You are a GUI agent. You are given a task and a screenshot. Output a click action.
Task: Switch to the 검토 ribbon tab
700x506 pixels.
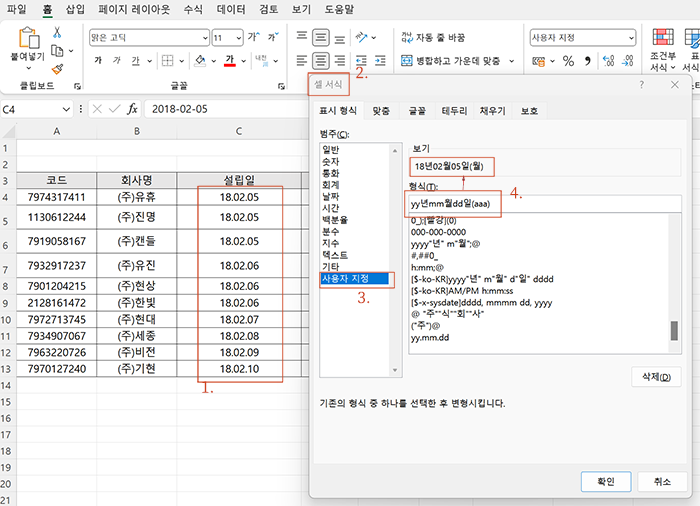coord(268,9)
